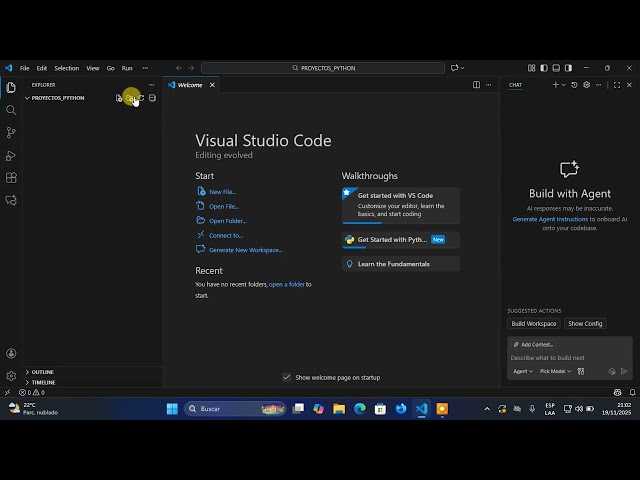Image resolution: width=640 pixels, height=480 pixels.
Task: Open the Extensions view
Action: pos(11,178)
